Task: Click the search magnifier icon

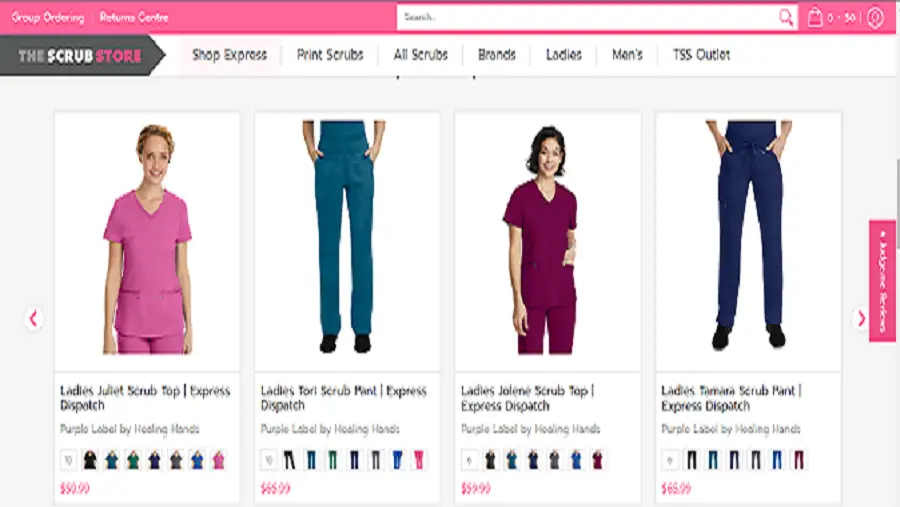Action: click(x=786, y=17)
